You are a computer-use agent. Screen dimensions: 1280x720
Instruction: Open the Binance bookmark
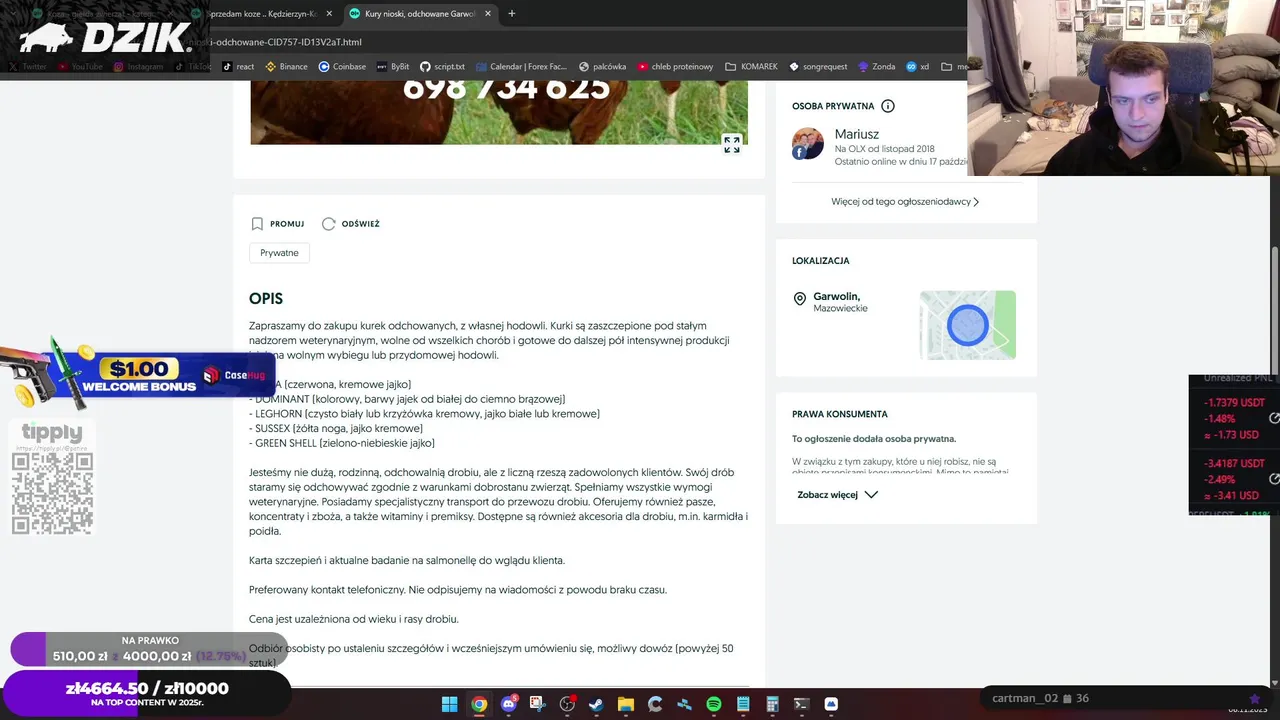click(x=286, y=67)
